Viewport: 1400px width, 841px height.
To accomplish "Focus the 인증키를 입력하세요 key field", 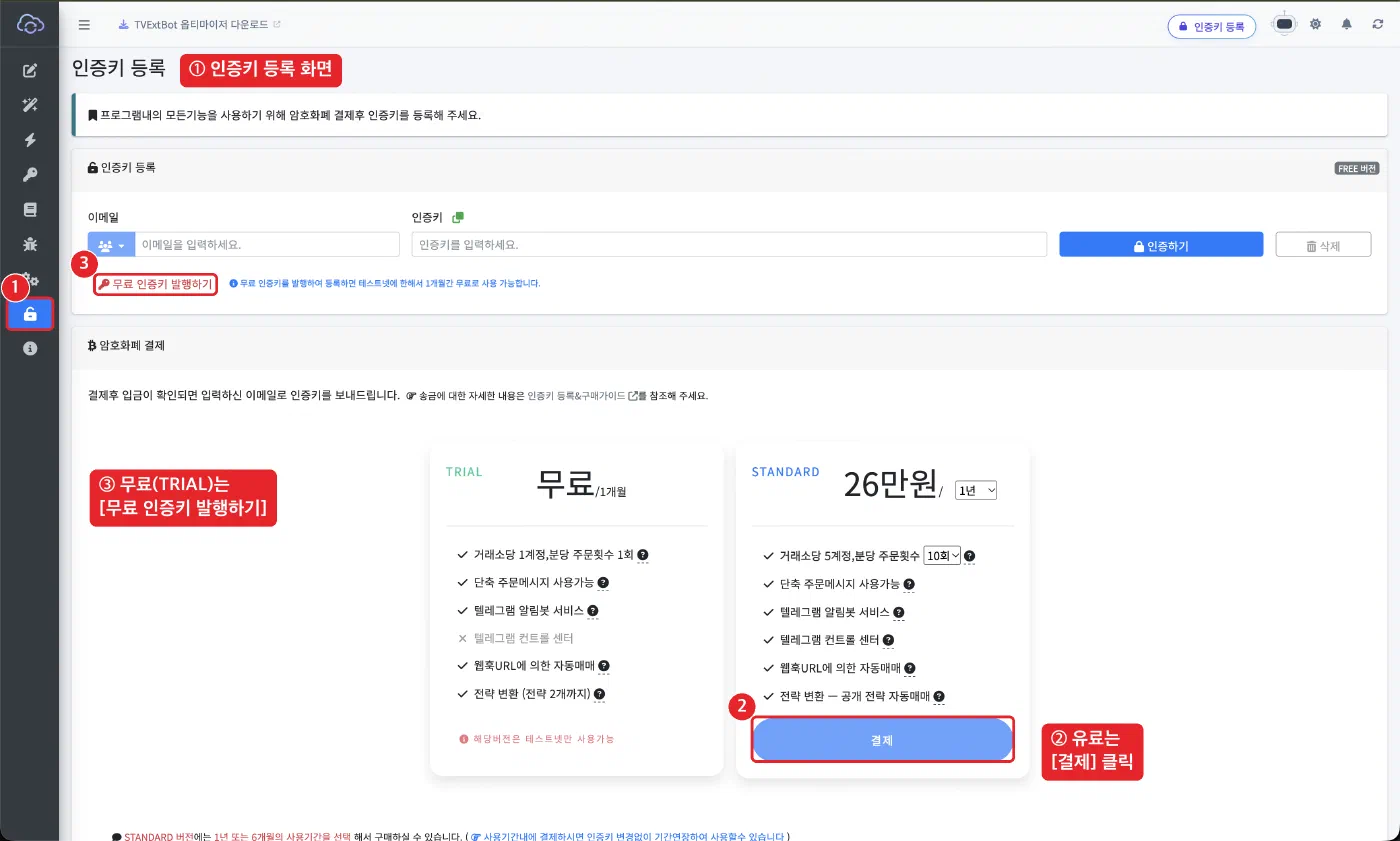I will coord(729,245).
